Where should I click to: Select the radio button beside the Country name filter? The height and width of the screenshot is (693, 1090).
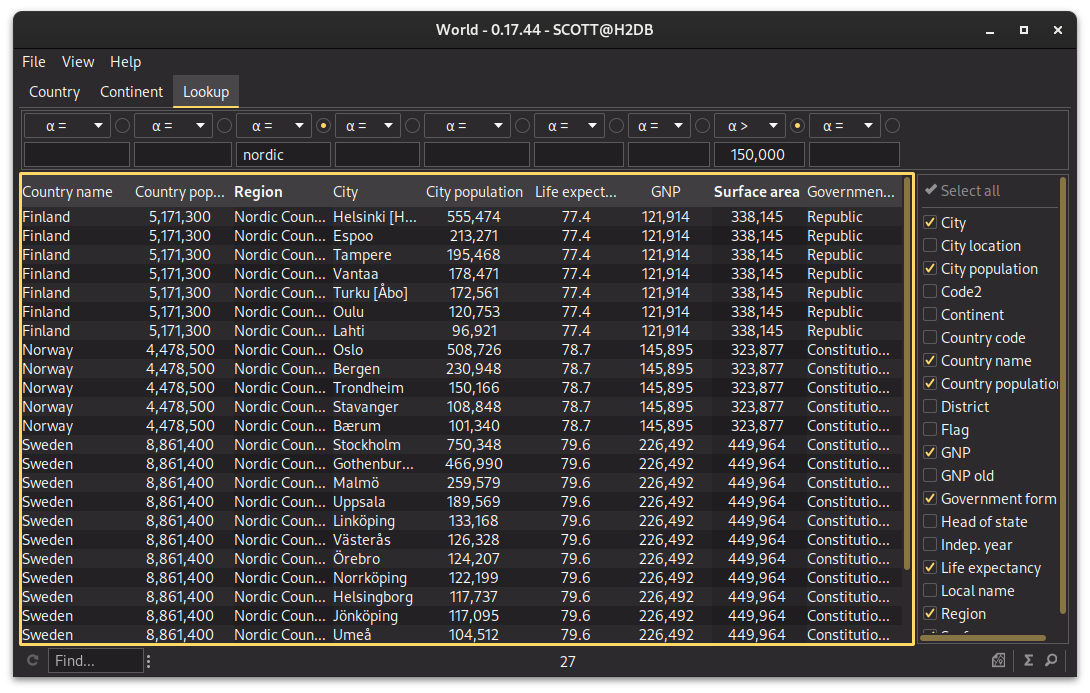pos(122,126)
